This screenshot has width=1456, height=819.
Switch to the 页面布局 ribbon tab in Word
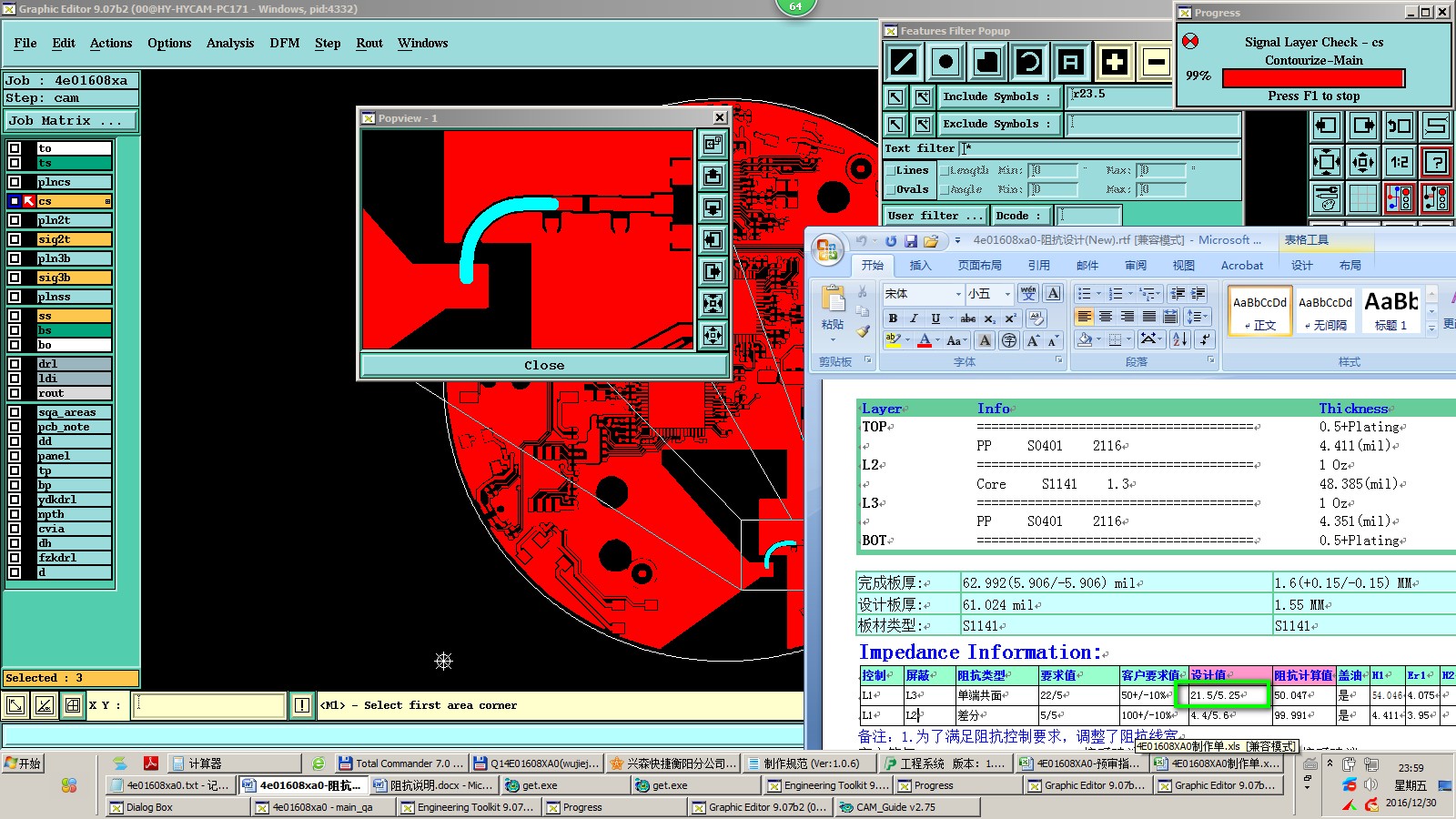coord(980,266)
